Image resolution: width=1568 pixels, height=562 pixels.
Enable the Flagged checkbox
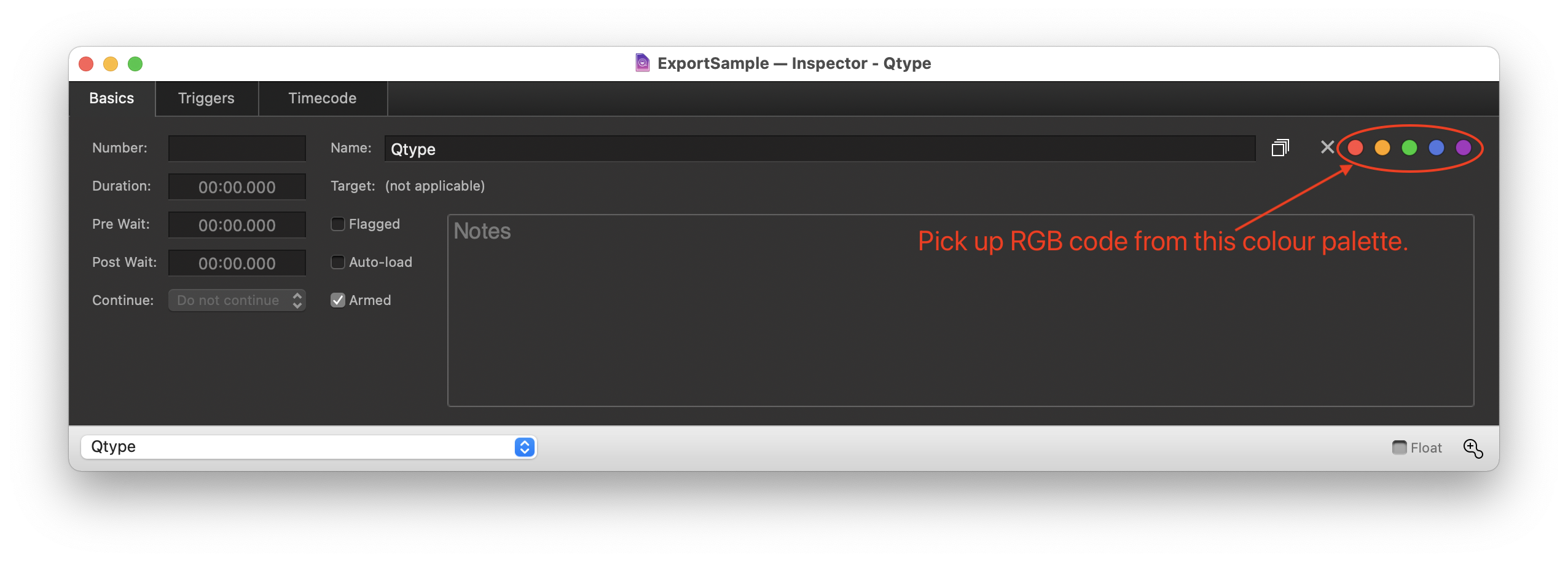(338, 224)
